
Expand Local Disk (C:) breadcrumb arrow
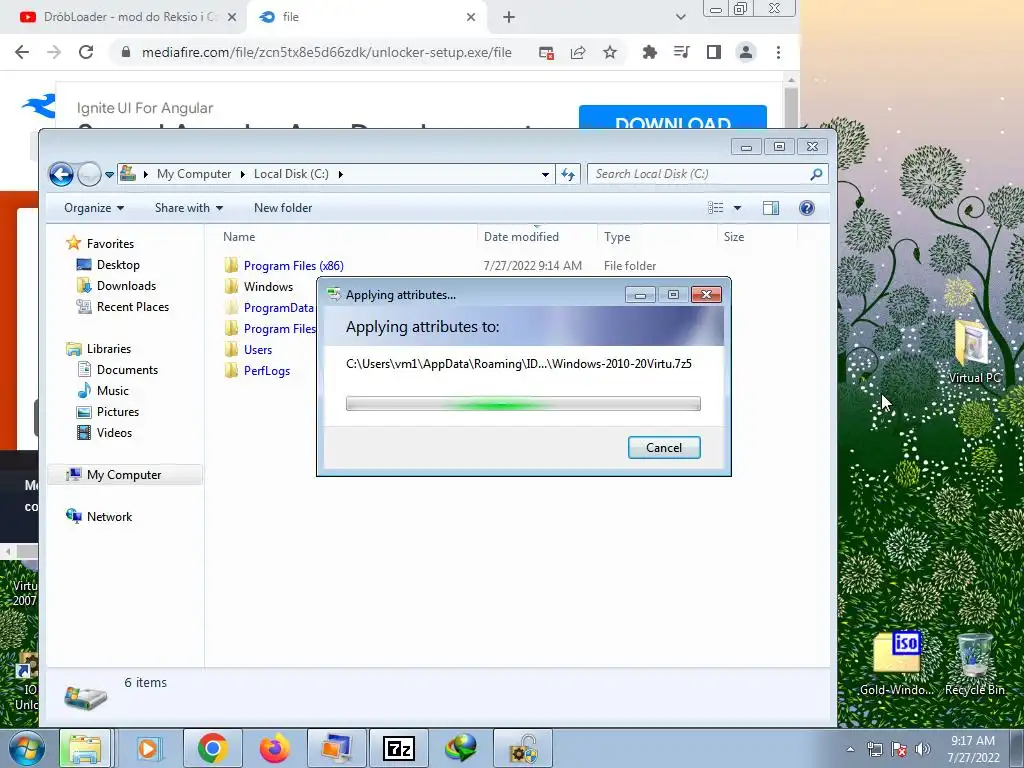point(340,174)
